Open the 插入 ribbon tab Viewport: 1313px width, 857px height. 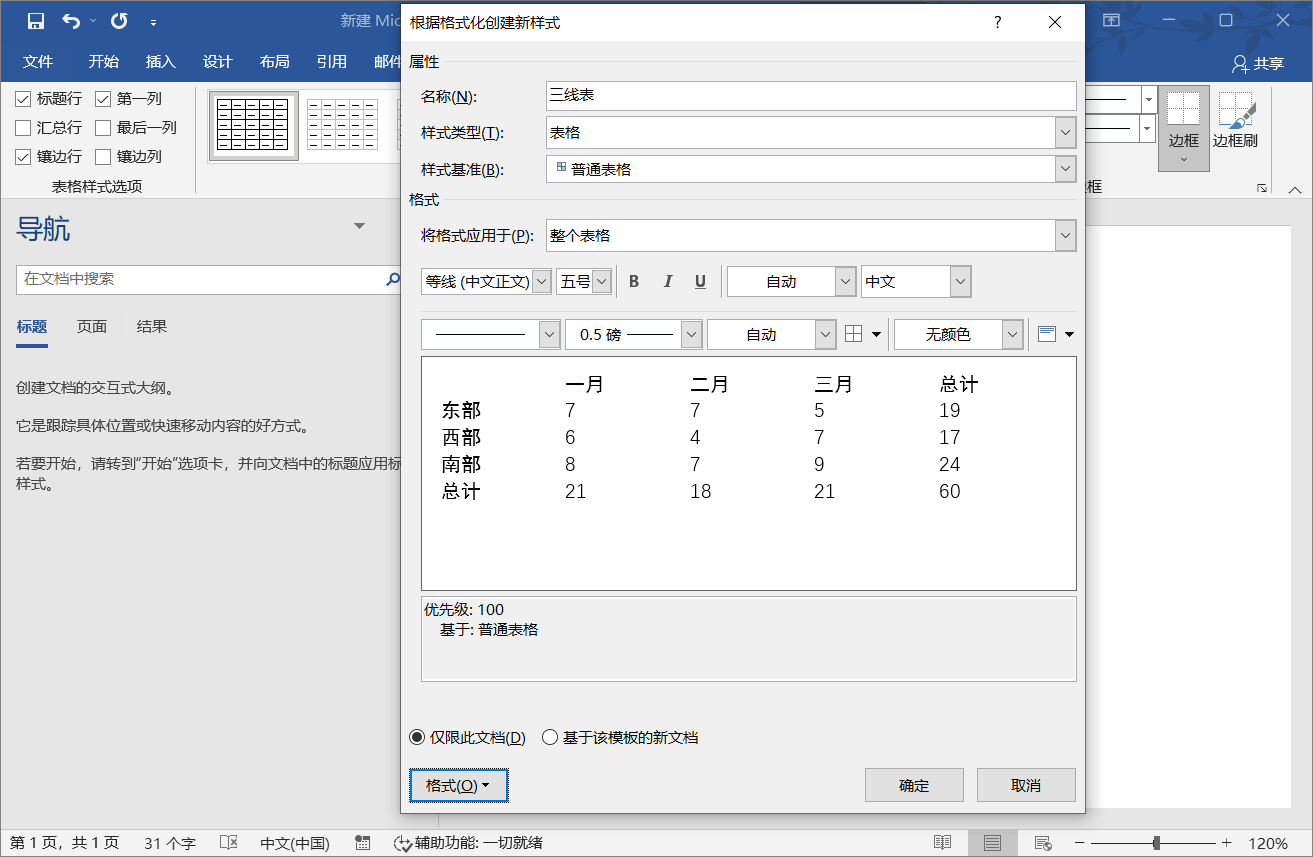click(x=160, y=62)
